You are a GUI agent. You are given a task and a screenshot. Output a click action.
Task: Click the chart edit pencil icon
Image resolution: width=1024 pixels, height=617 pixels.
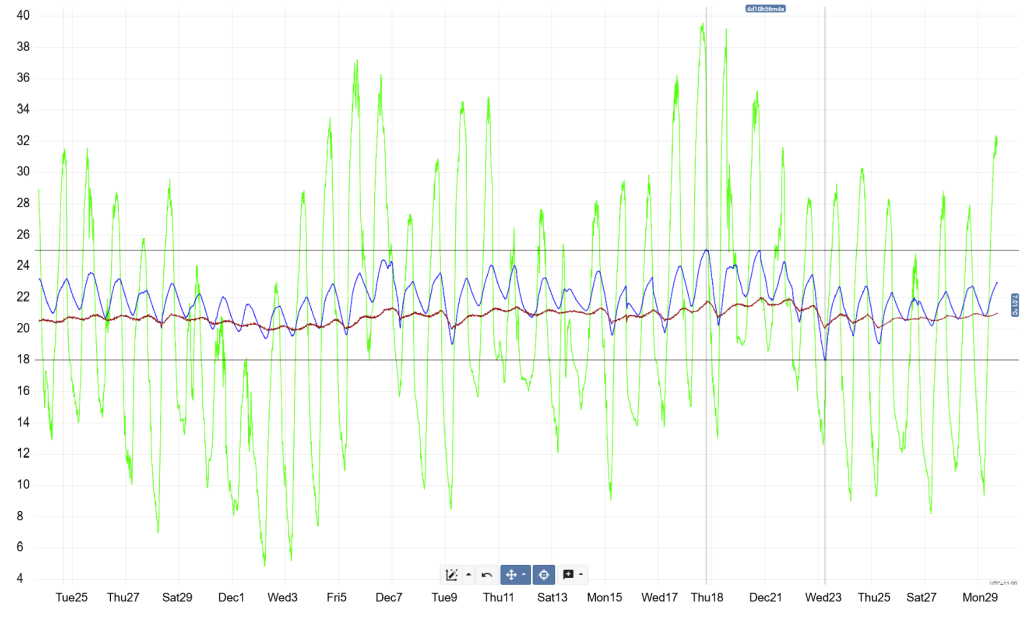point(452,575)
